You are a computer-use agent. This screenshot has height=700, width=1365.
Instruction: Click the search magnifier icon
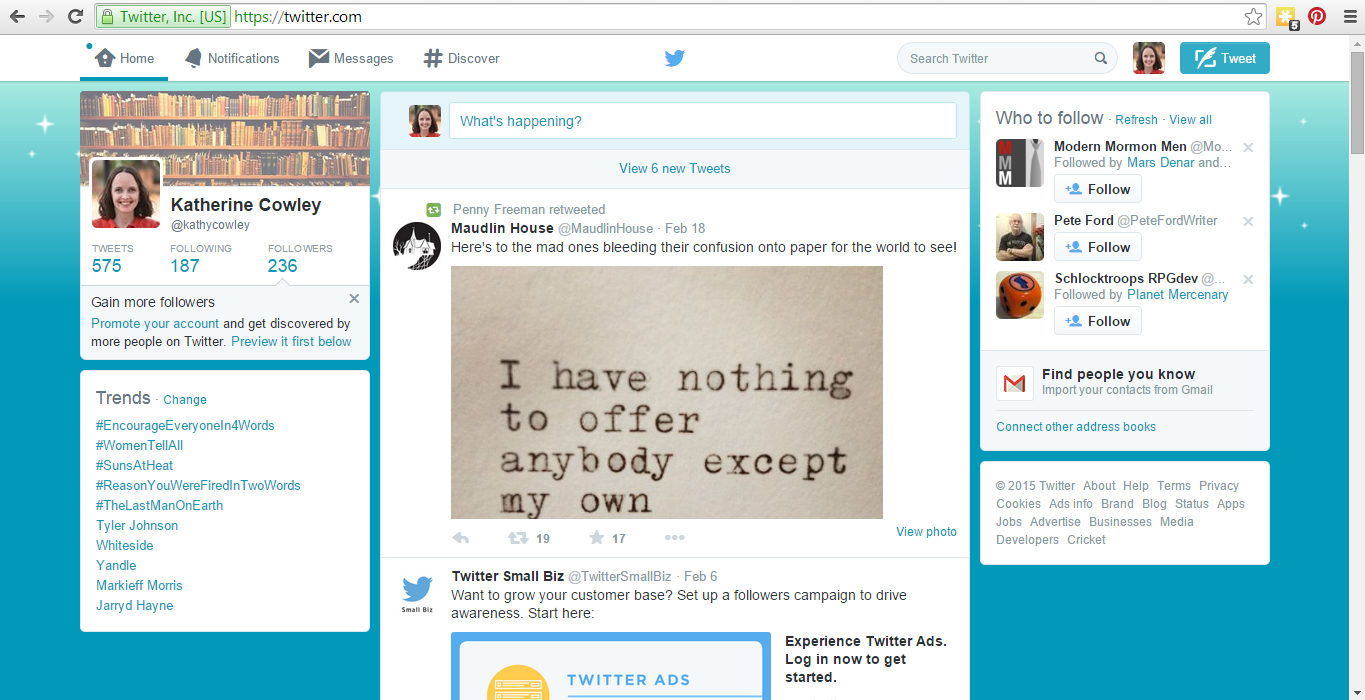(x=1101, y=58)
